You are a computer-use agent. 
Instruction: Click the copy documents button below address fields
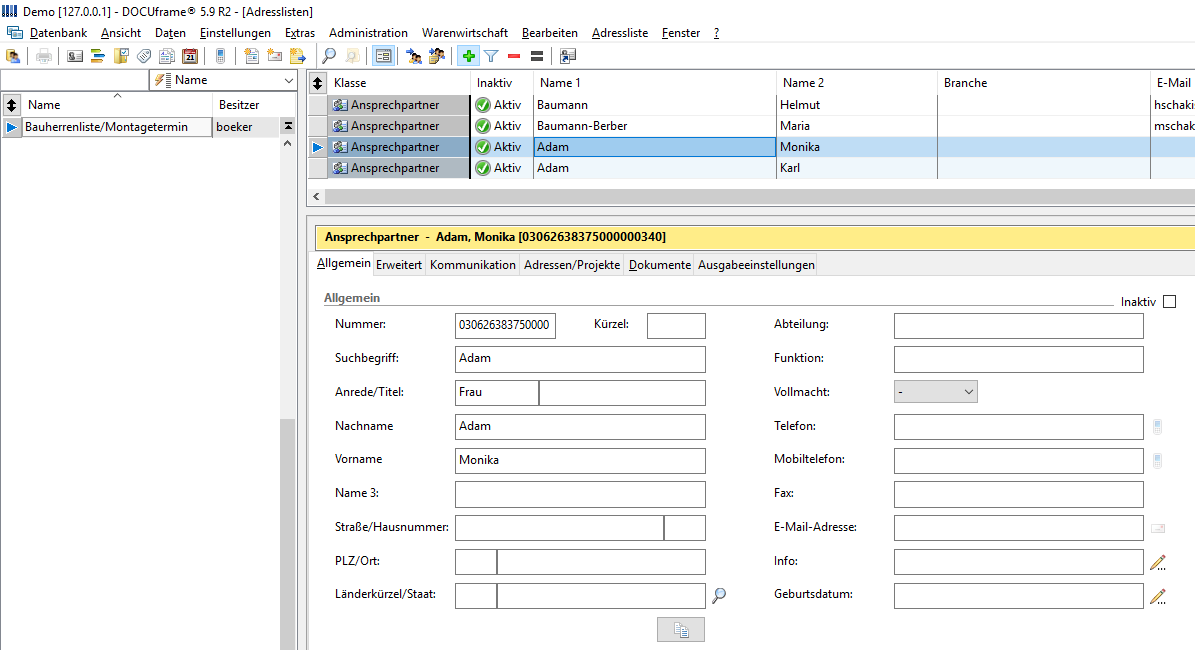(x=681, y=630)
